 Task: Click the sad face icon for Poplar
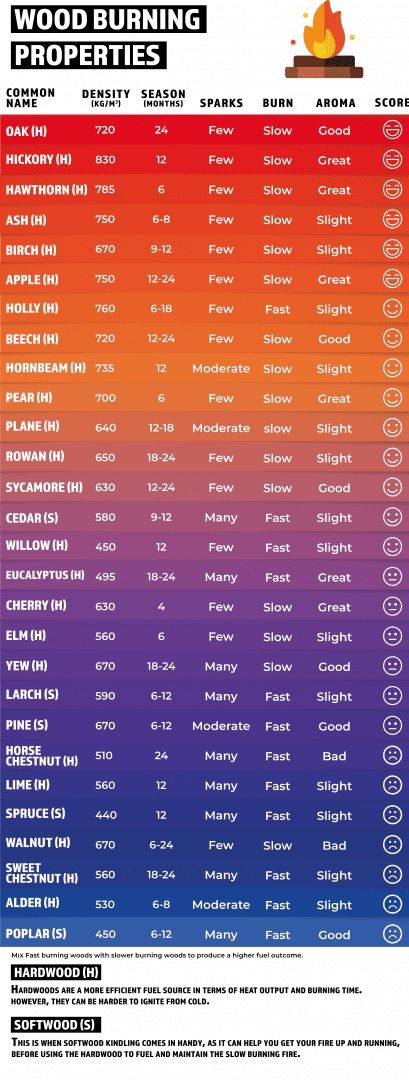(392, 934)
